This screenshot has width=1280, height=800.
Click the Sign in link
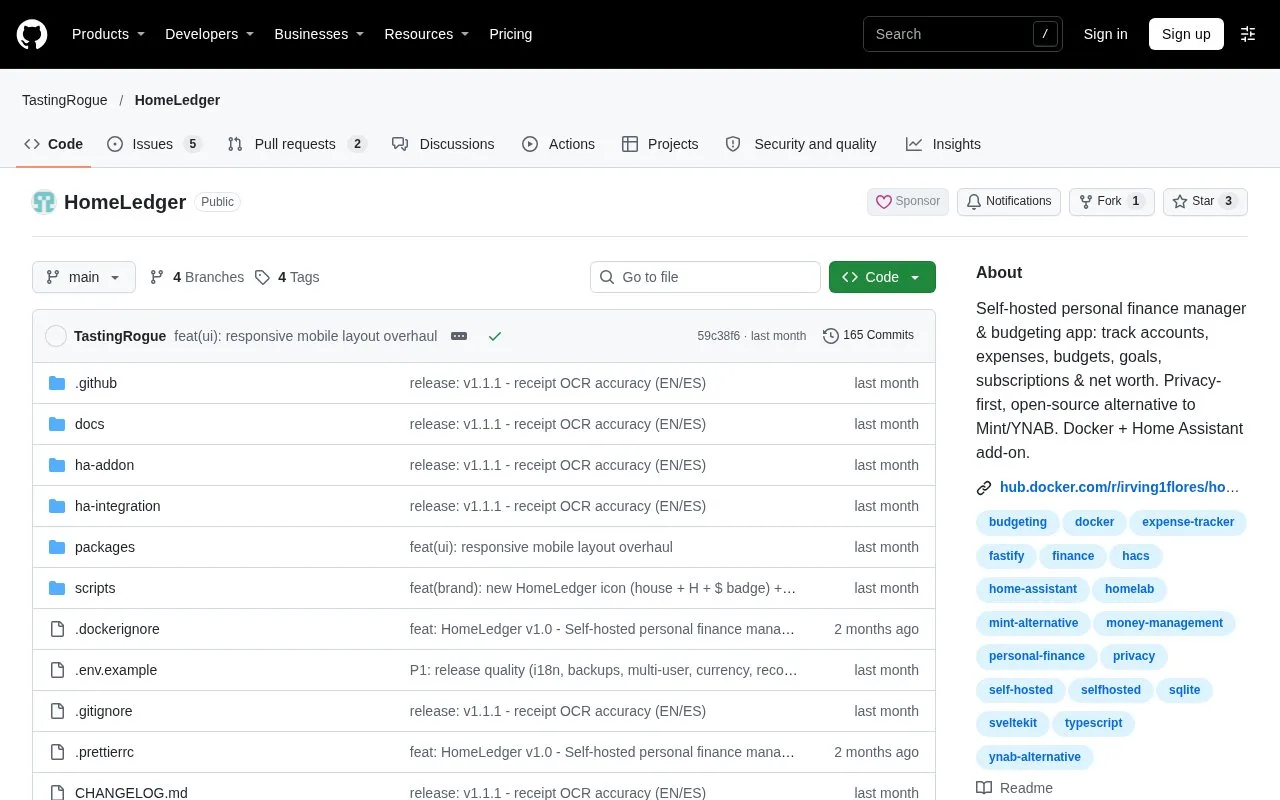(x=1105, y=34)
